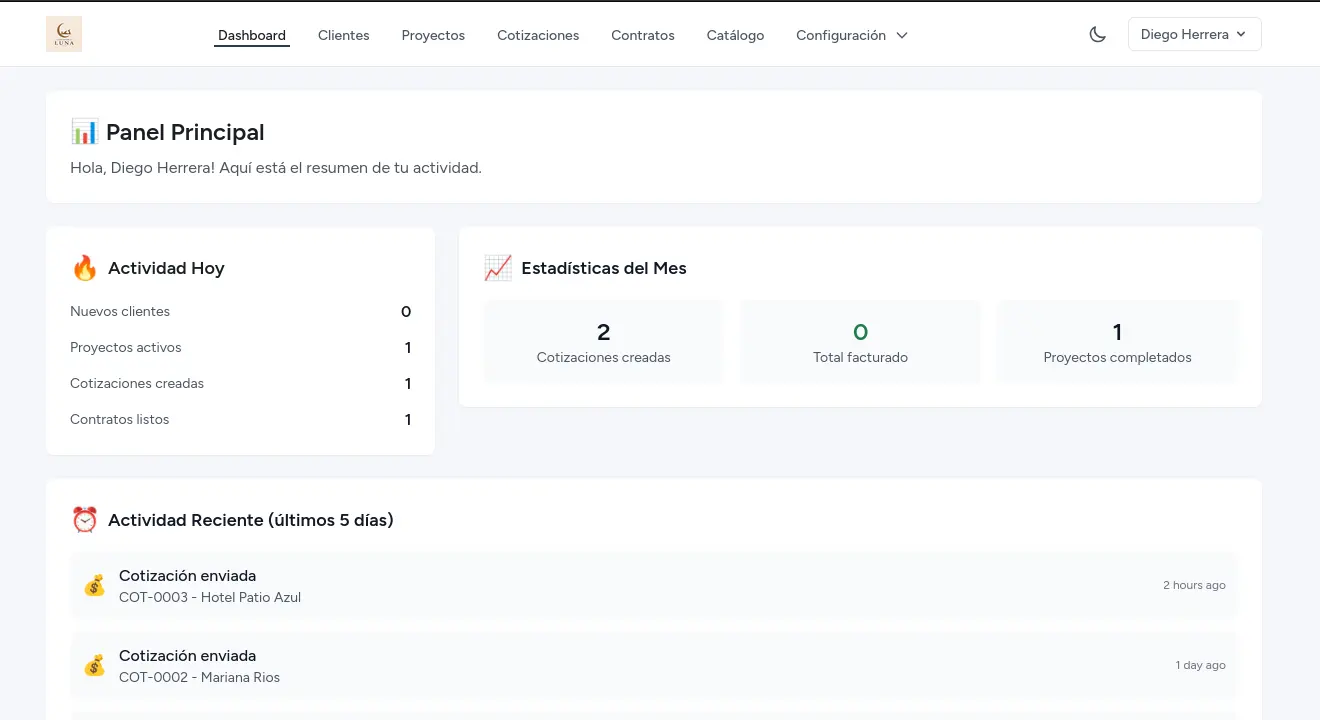
Task: Click the trending chart icon beside Estadísticas del Mes
Action: click(x=497, y=268)
